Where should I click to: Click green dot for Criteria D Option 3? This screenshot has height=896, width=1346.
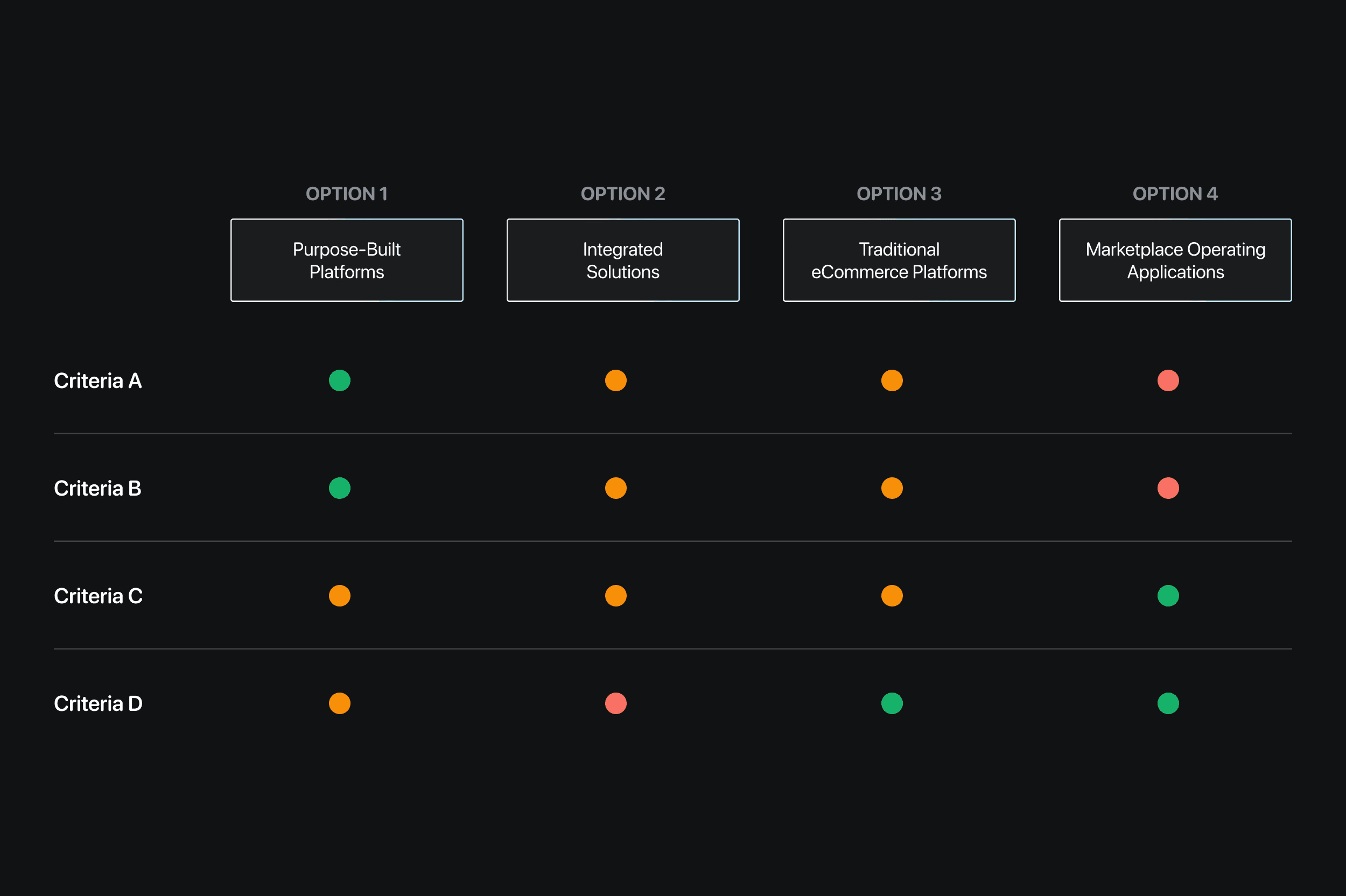coord(892,703)
